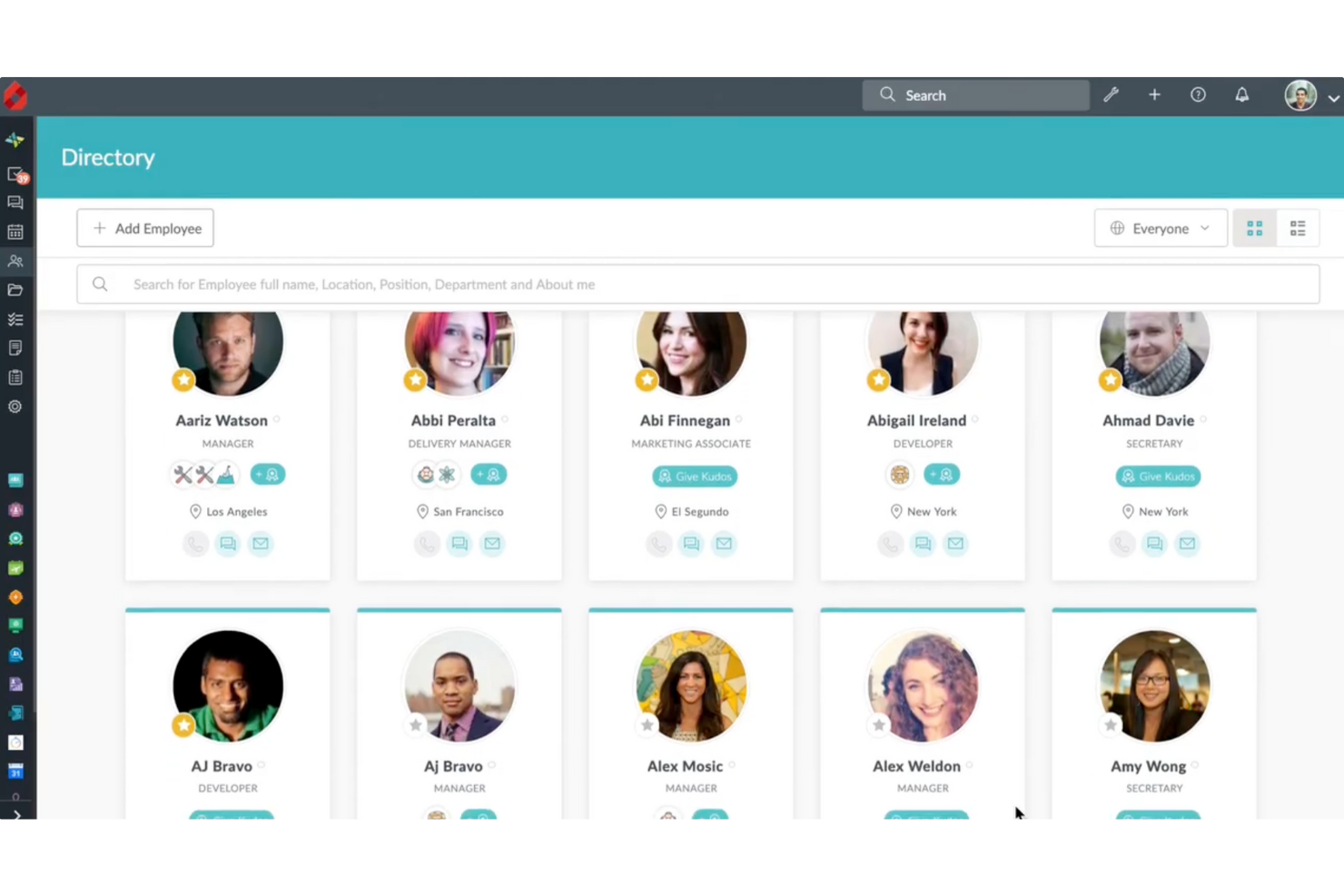Expand the account menu via avatar chevron
This screenshot has height=896, width=1344.
[1332, 97]
